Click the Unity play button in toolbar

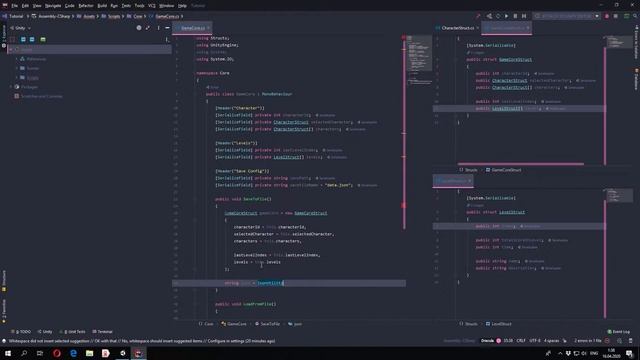[x=507, y=16]
